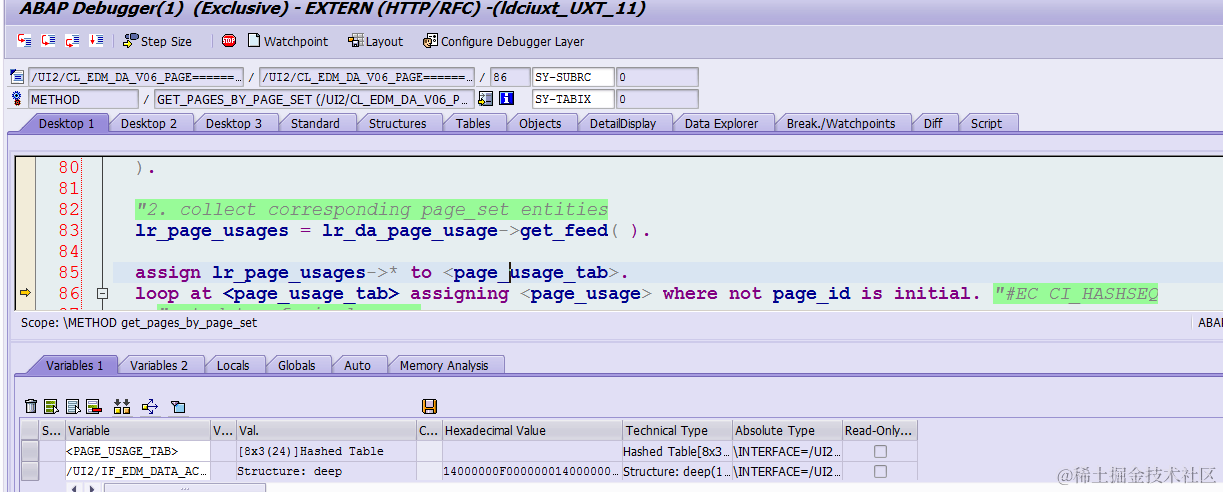Open the DetailDisplay tab

point(622,123)
